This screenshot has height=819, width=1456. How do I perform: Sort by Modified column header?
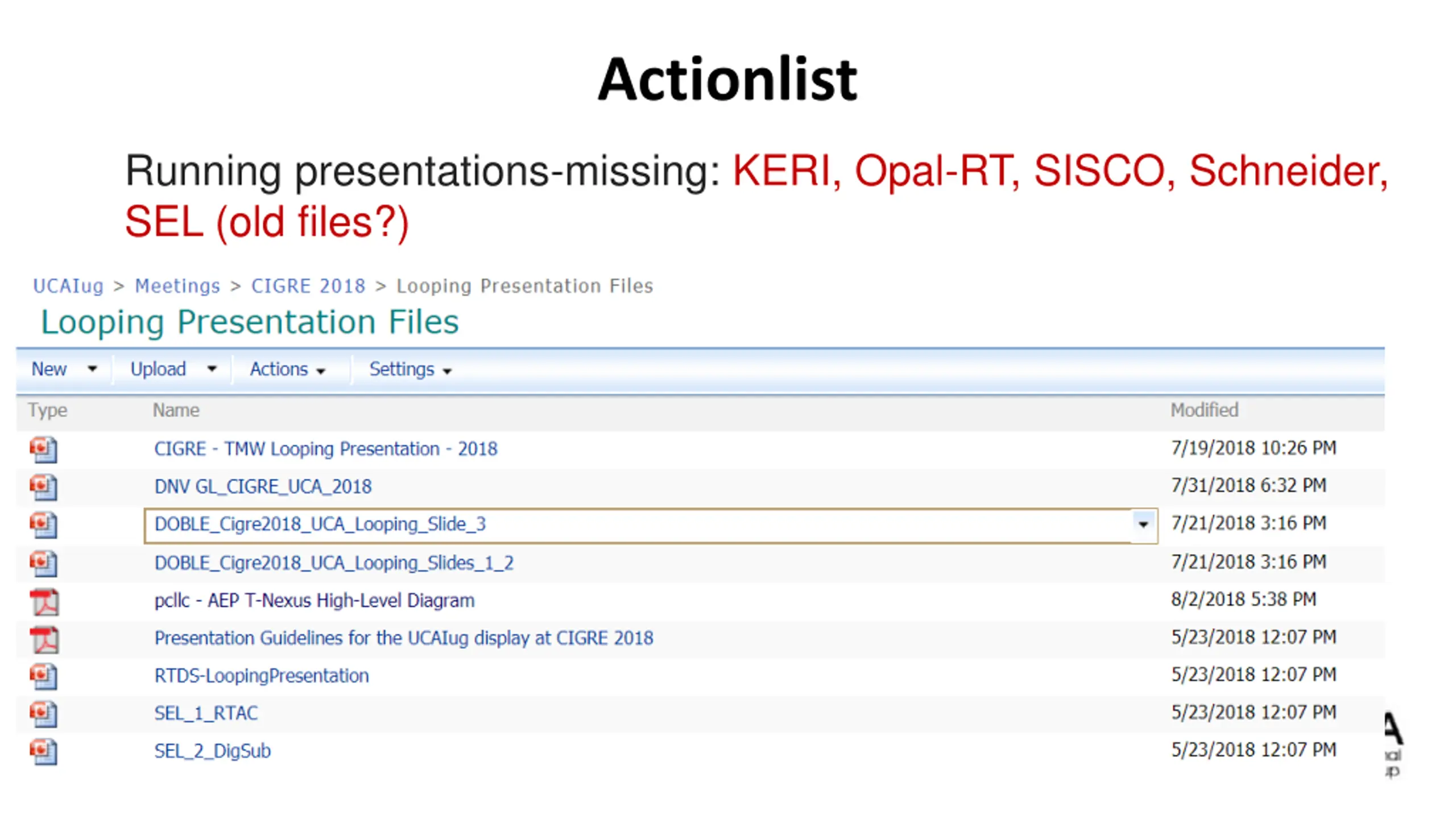(1204, 410)
